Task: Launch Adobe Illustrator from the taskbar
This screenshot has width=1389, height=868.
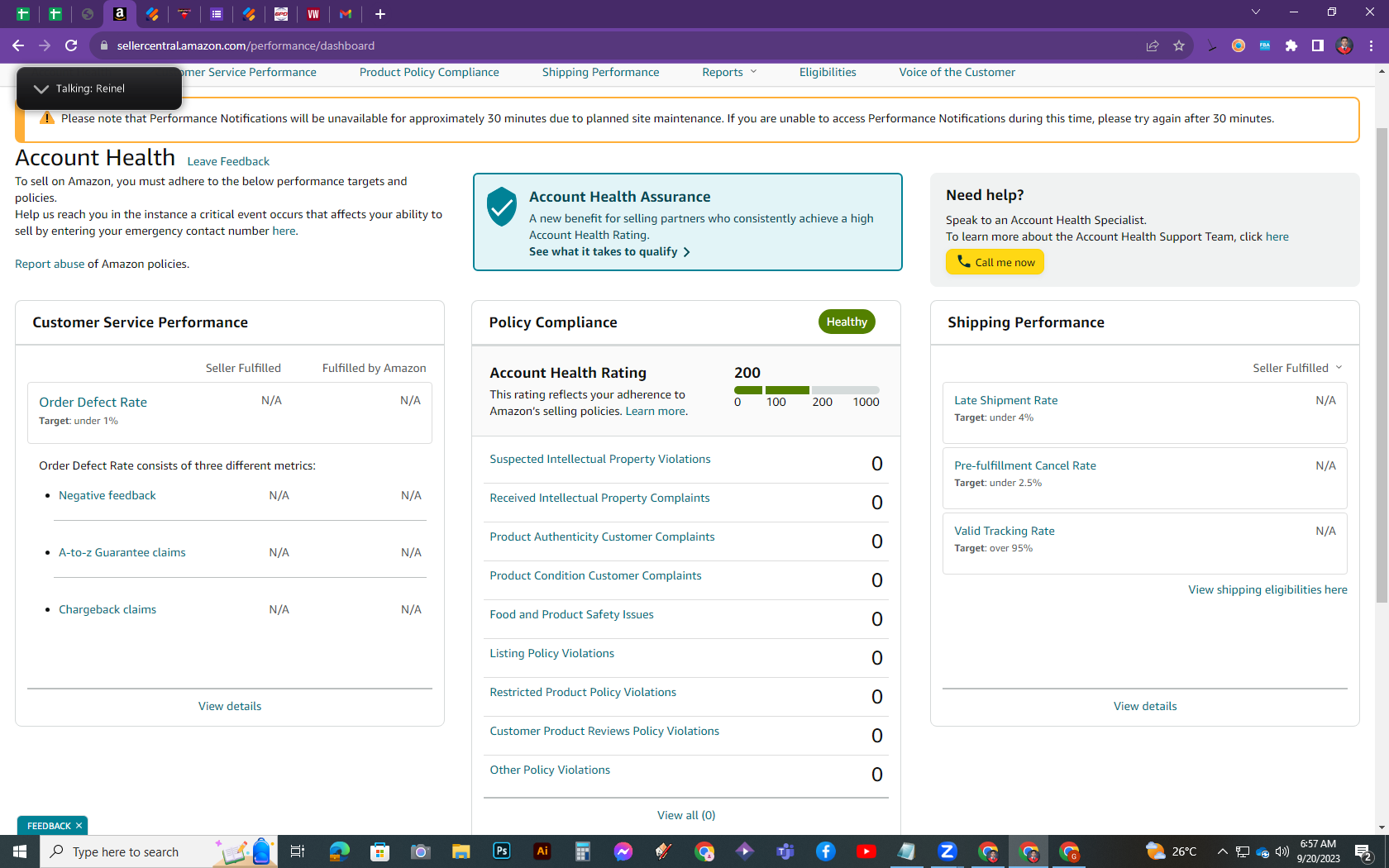Action: click(x=542, y=851)
